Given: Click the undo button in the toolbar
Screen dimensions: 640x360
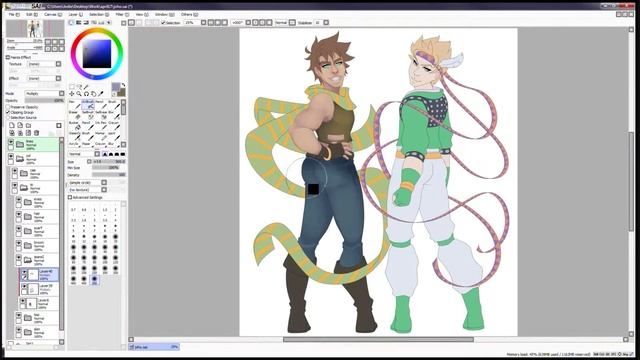Looking at the screenshot, I should click(131, 23).
